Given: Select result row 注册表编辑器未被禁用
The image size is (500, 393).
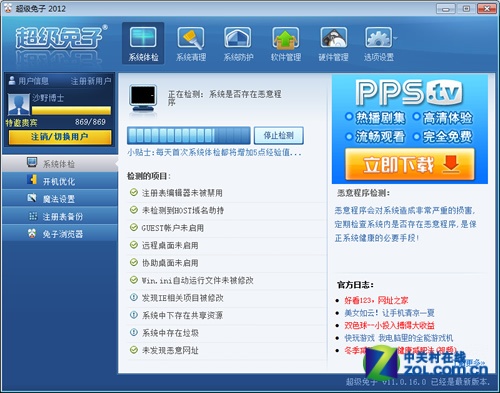Looking at the screenshot, I should (227, 193).
